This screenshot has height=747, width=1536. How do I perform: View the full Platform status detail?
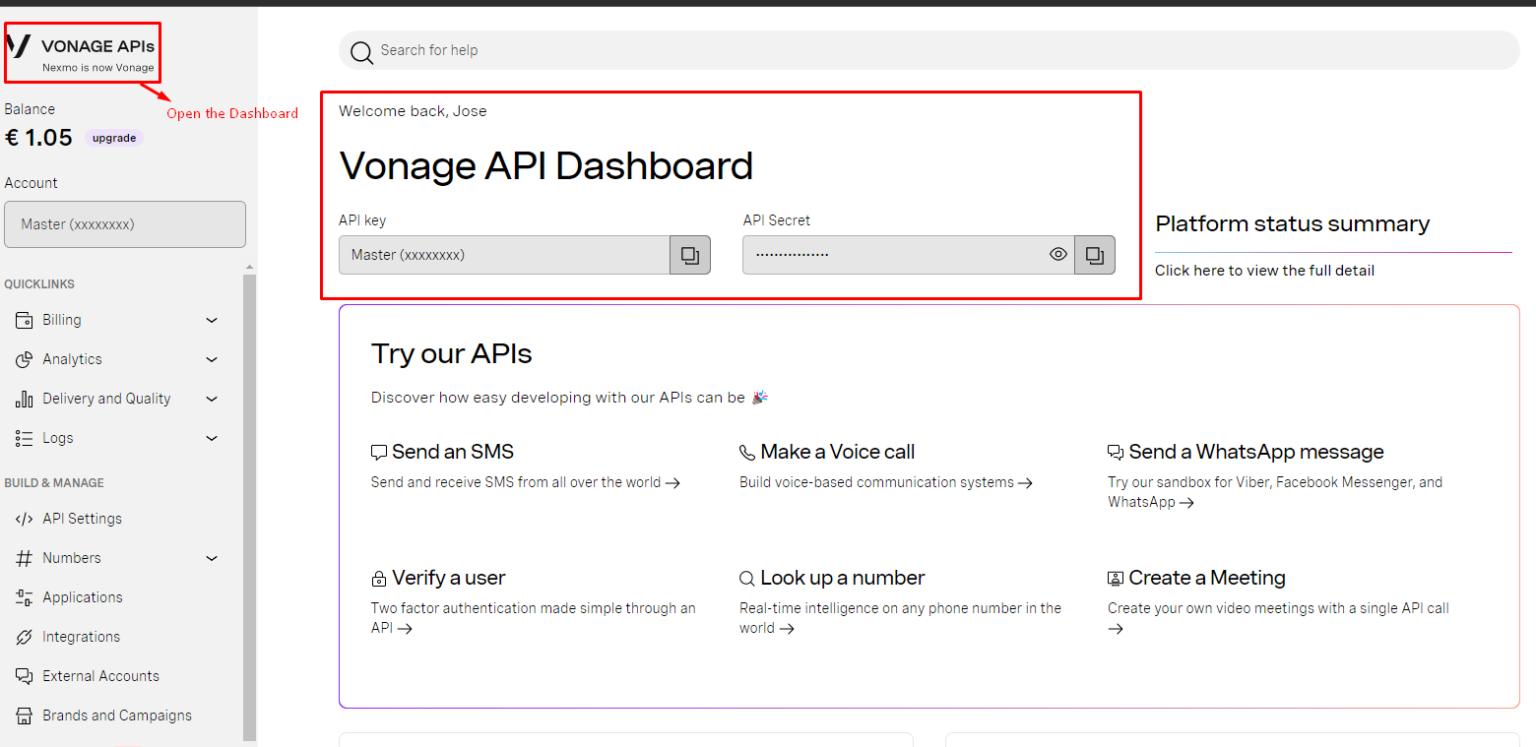pos(1264,270)
